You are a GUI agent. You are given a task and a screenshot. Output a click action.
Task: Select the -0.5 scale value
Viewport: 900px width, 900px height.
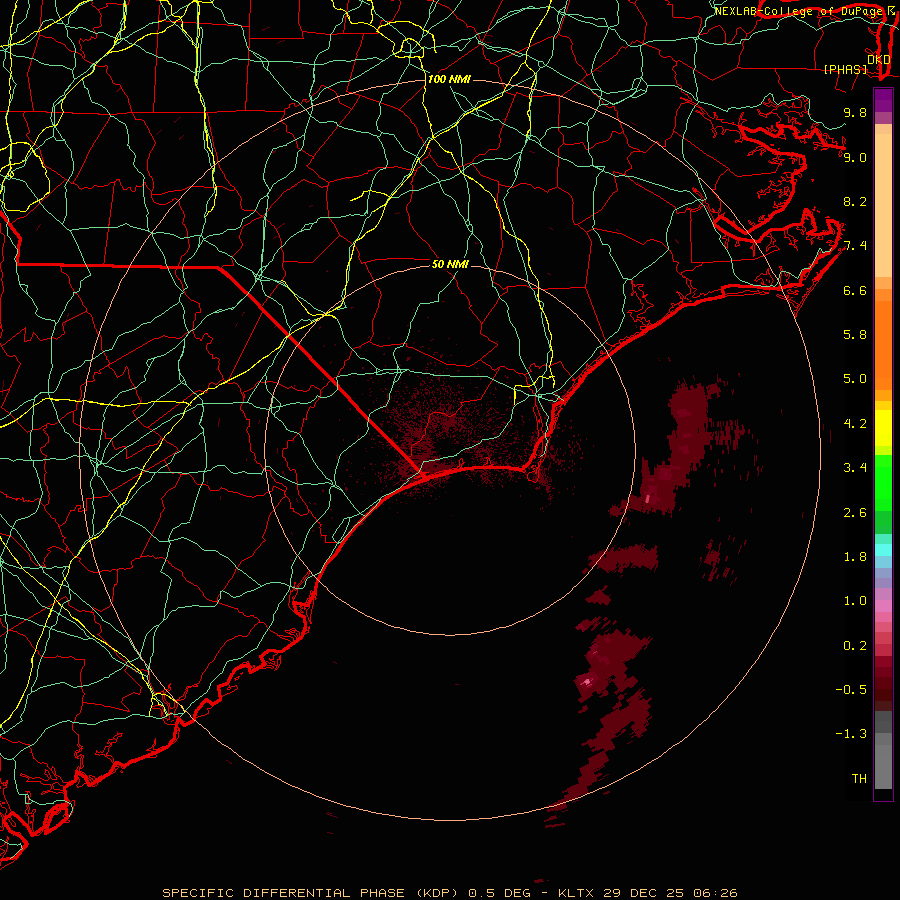(x=851, y=690)
